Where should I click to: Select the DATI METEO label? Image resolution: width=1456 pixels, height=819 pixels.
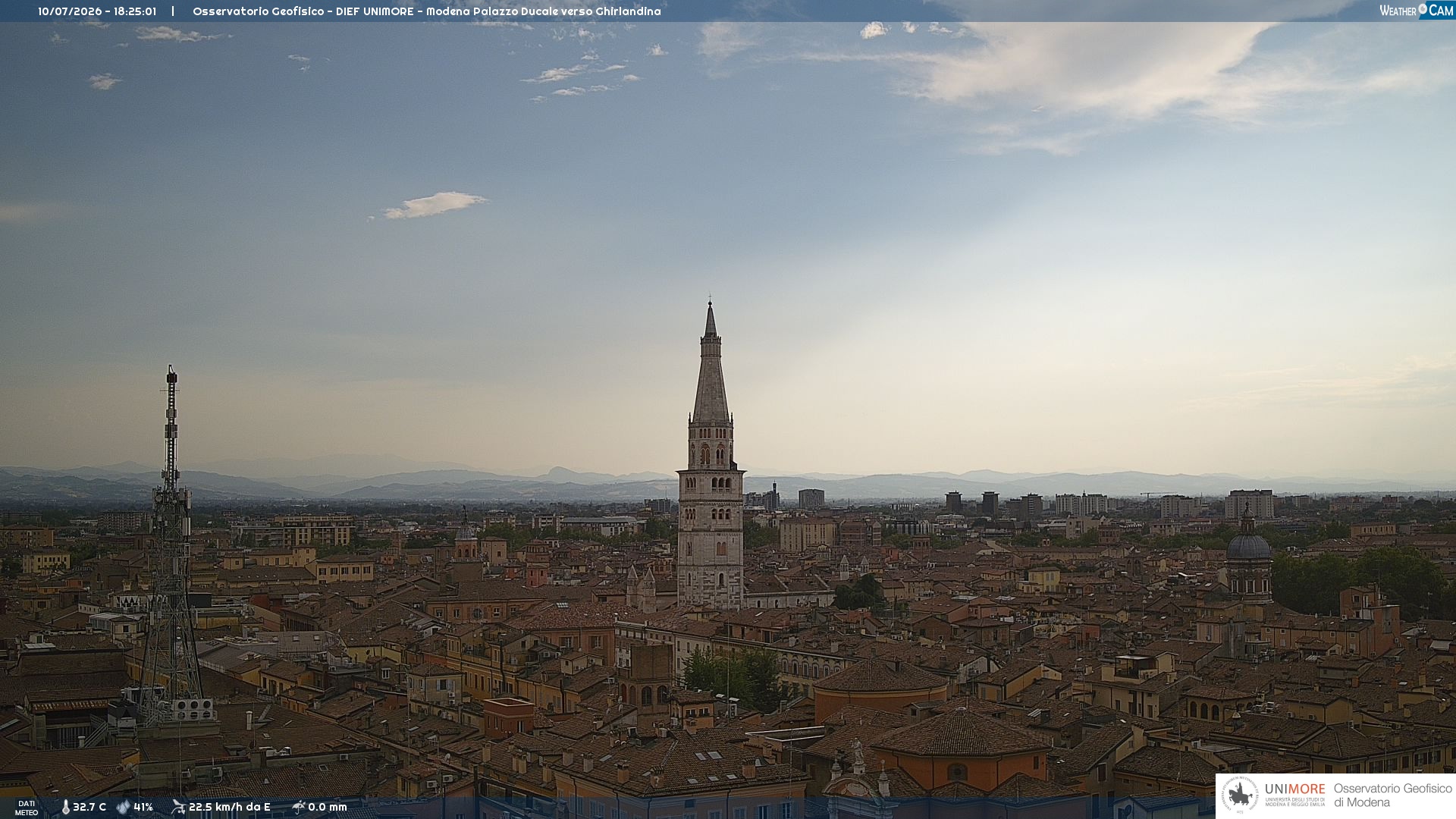click(x=27, y=808)
